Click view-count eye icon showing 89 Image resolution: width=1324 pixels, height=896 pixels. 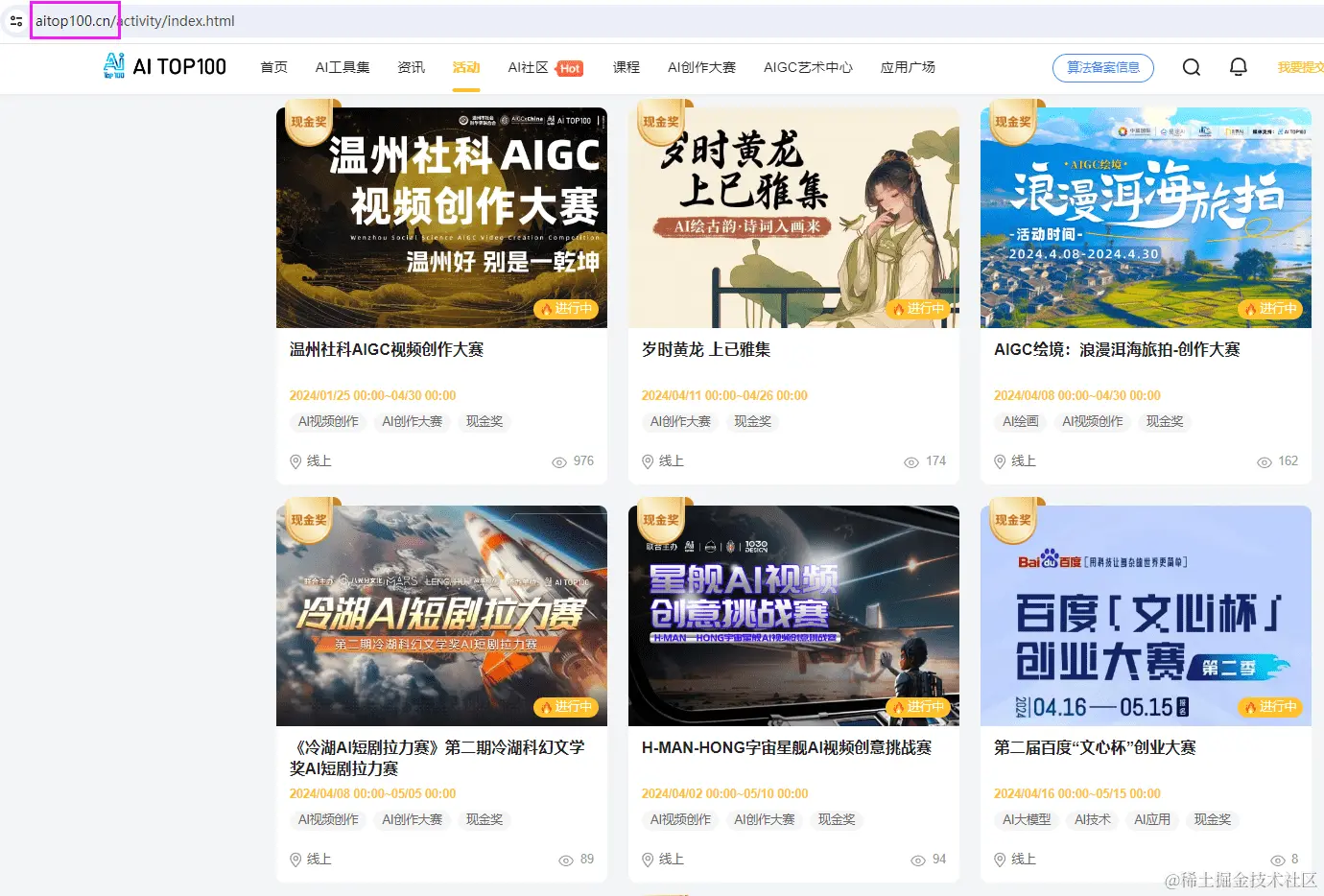566,861
